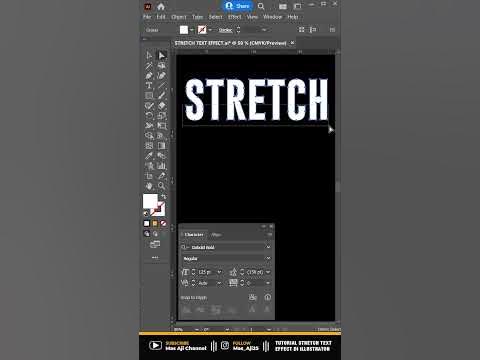Click the highlighted filled-arrow tool in the toolbar

(x=162, y=55)
